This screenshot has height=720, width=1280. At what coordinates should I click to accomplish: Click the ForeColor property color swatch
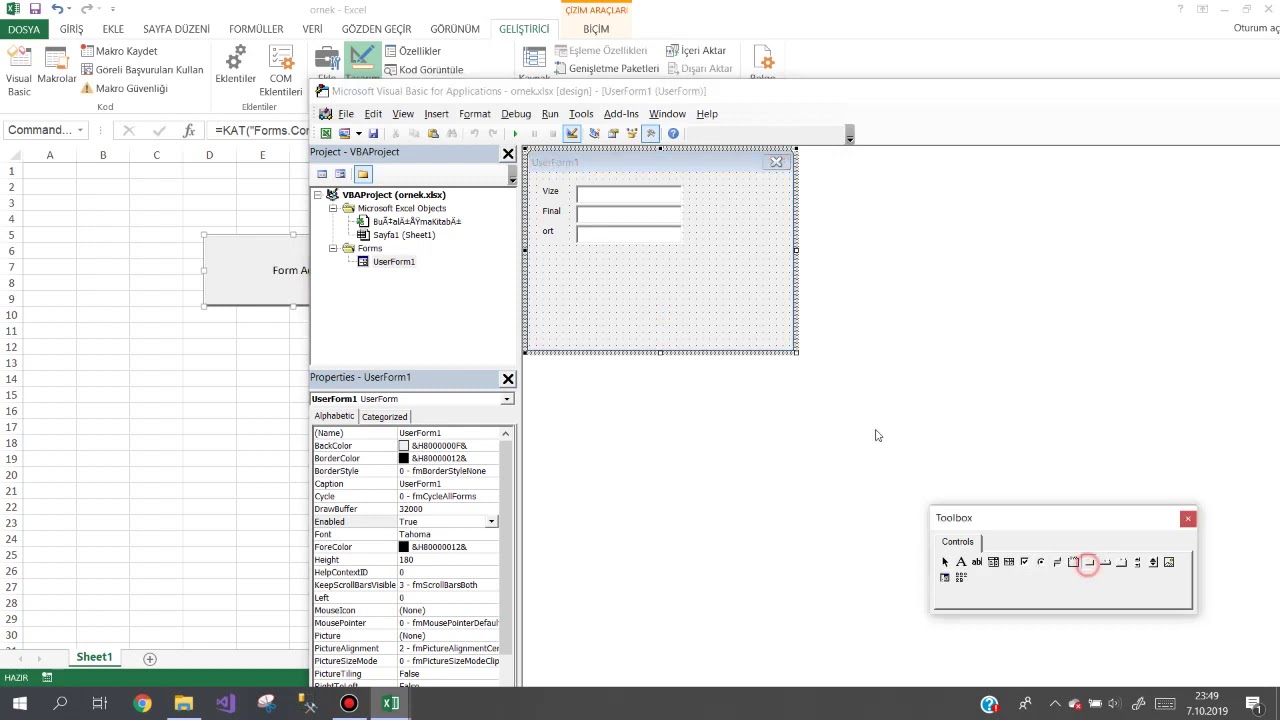(x=404, y=547)
